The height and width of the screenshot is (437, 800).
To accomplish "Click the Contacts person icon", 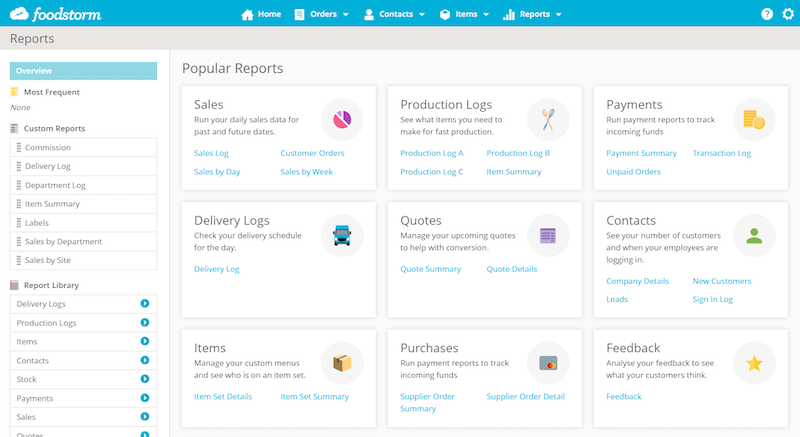I will [x=754, y=235].
